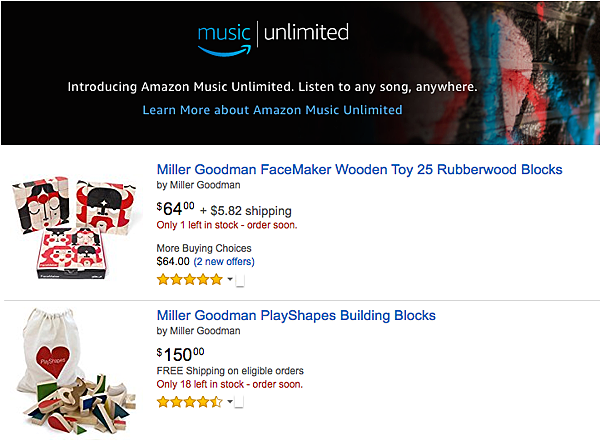Open Miller Goodman PlayShapes Building Blocks listing
The height and width of the screenshot is (441, 600).
(296, 315)
